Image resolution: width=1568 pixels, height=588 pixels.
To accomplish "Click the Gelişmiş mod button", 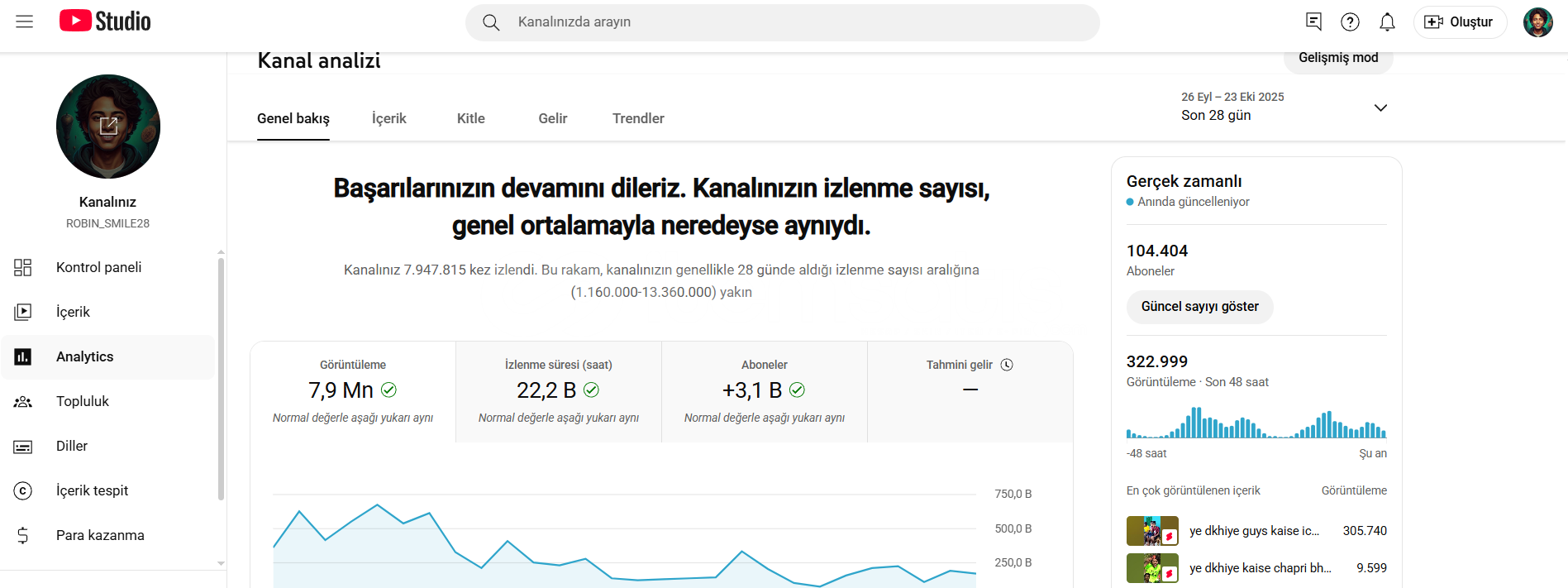I will [x=1337, y=59].
